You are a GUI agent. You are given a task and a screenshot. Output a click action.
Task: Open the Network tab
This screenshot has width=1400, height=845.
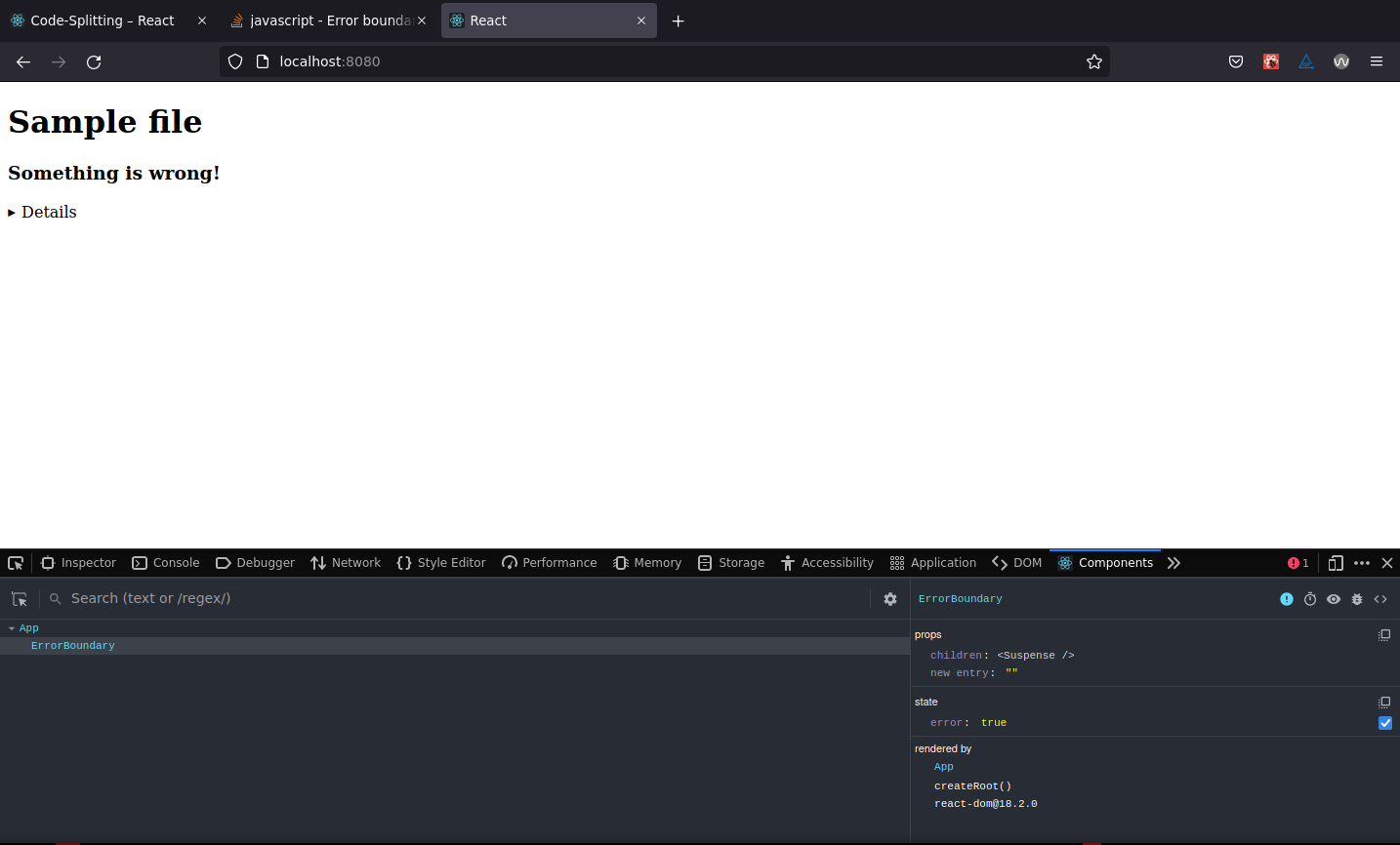(346, 563)
